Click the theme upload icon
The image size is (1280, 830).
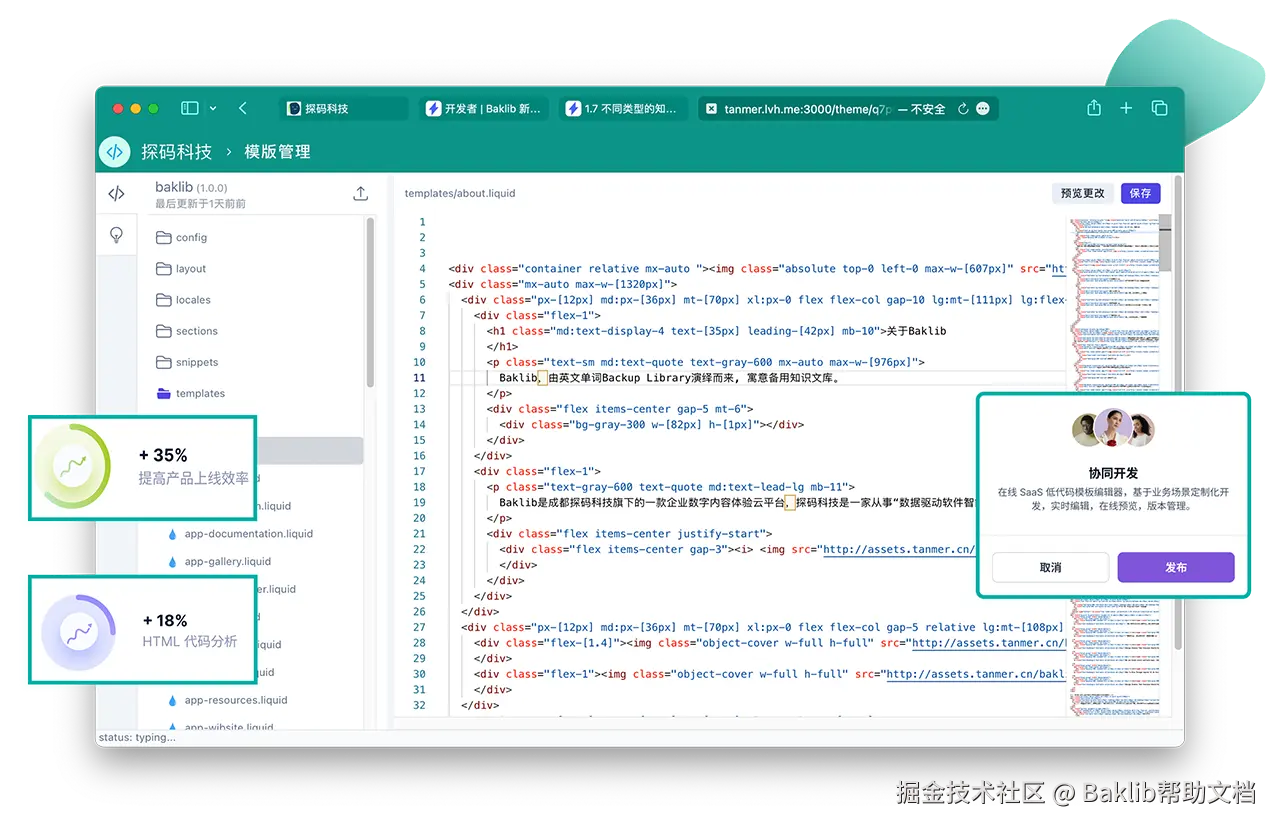[361, 194]
